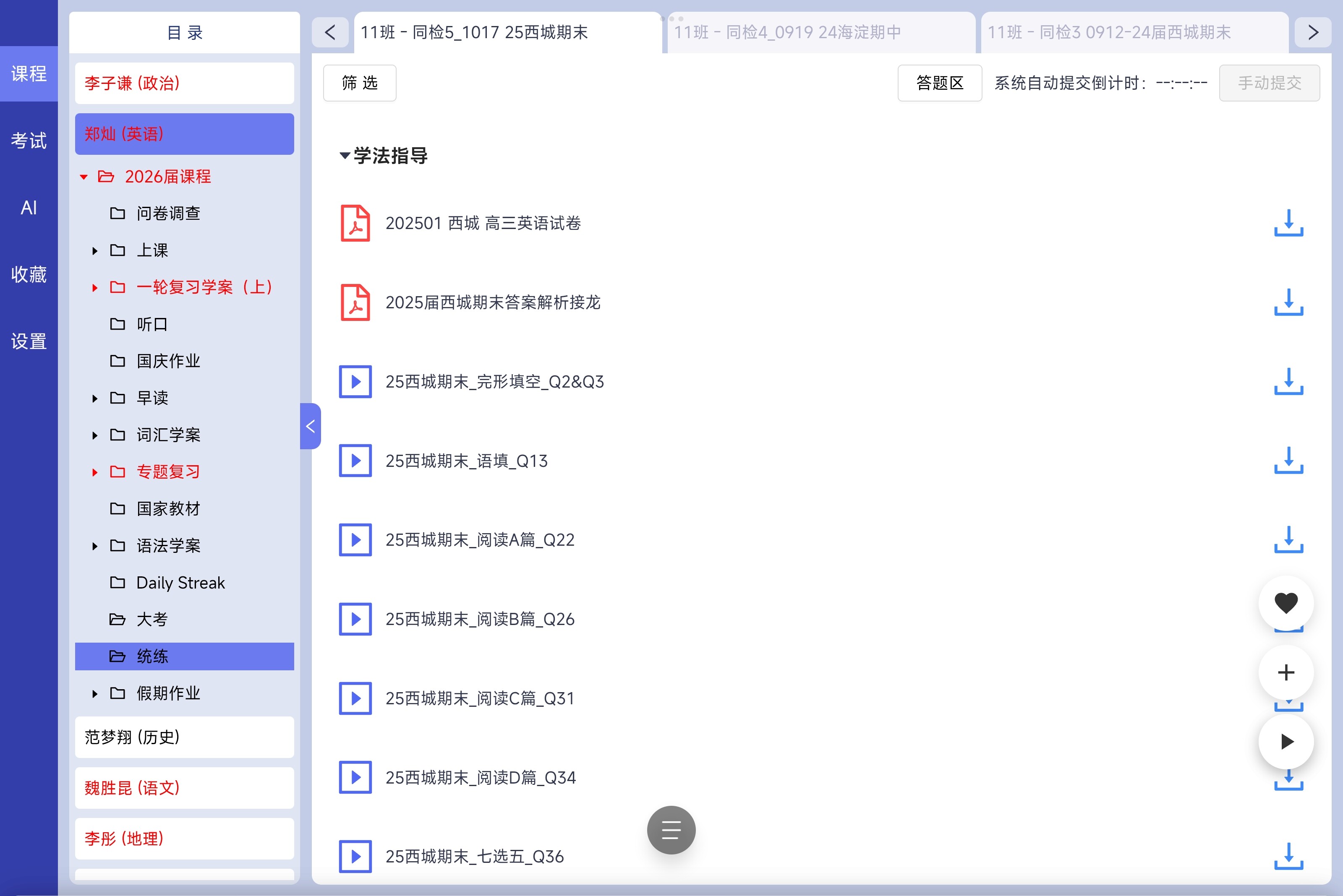Viewport: 1343px width, 896px height.
Task: Open the 考试 section in left navigation
Action: [x=29, y=141]
